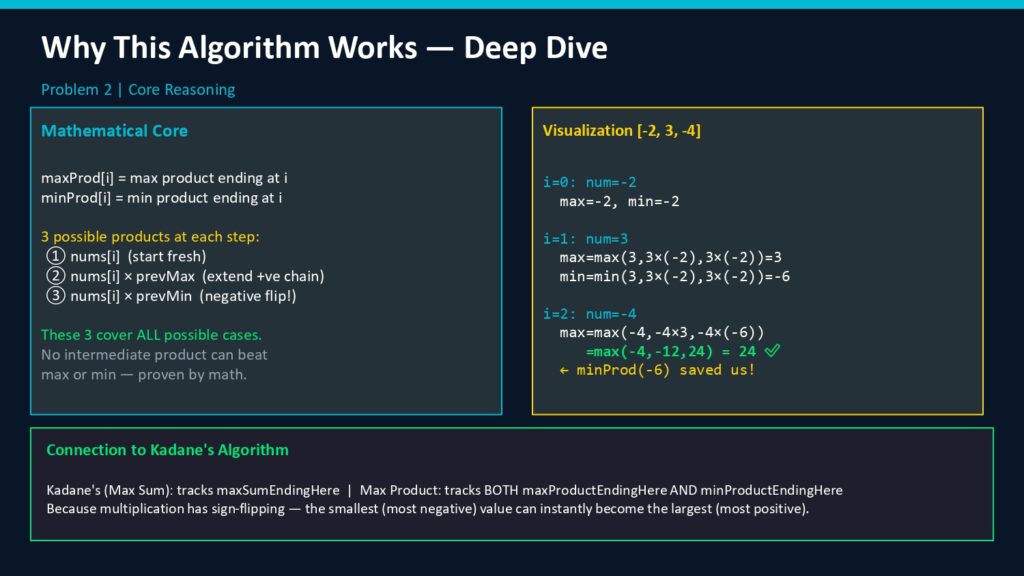Click the 'Problem 2 | Core Reasoning' subtitle

point(138,90)
